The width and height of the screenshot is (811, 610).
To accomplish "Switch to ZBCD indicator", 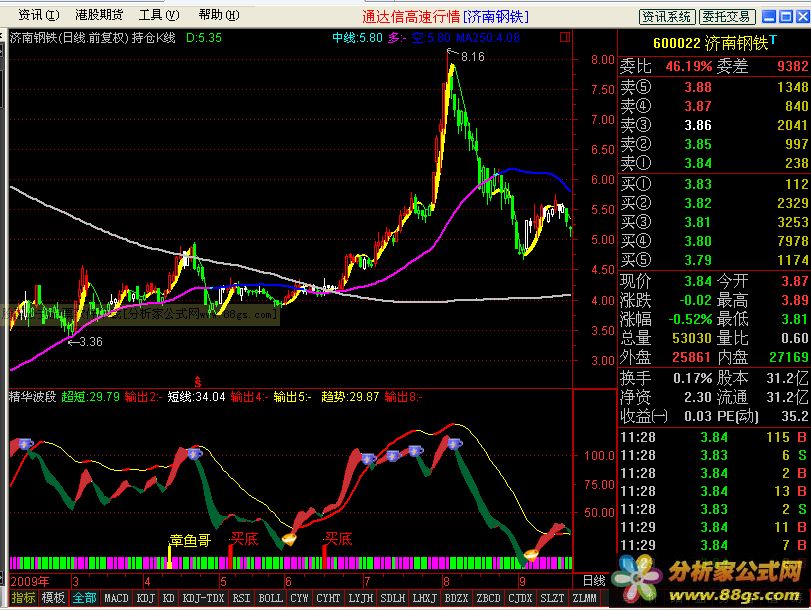I will click(x=488, y=598).
